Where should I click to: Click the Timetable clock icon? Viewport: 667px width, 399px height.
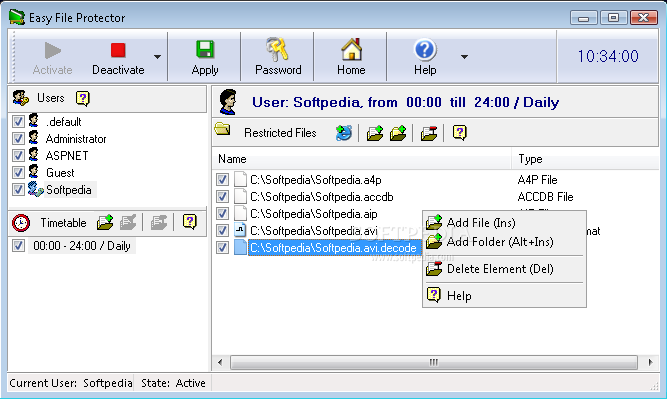21,223
